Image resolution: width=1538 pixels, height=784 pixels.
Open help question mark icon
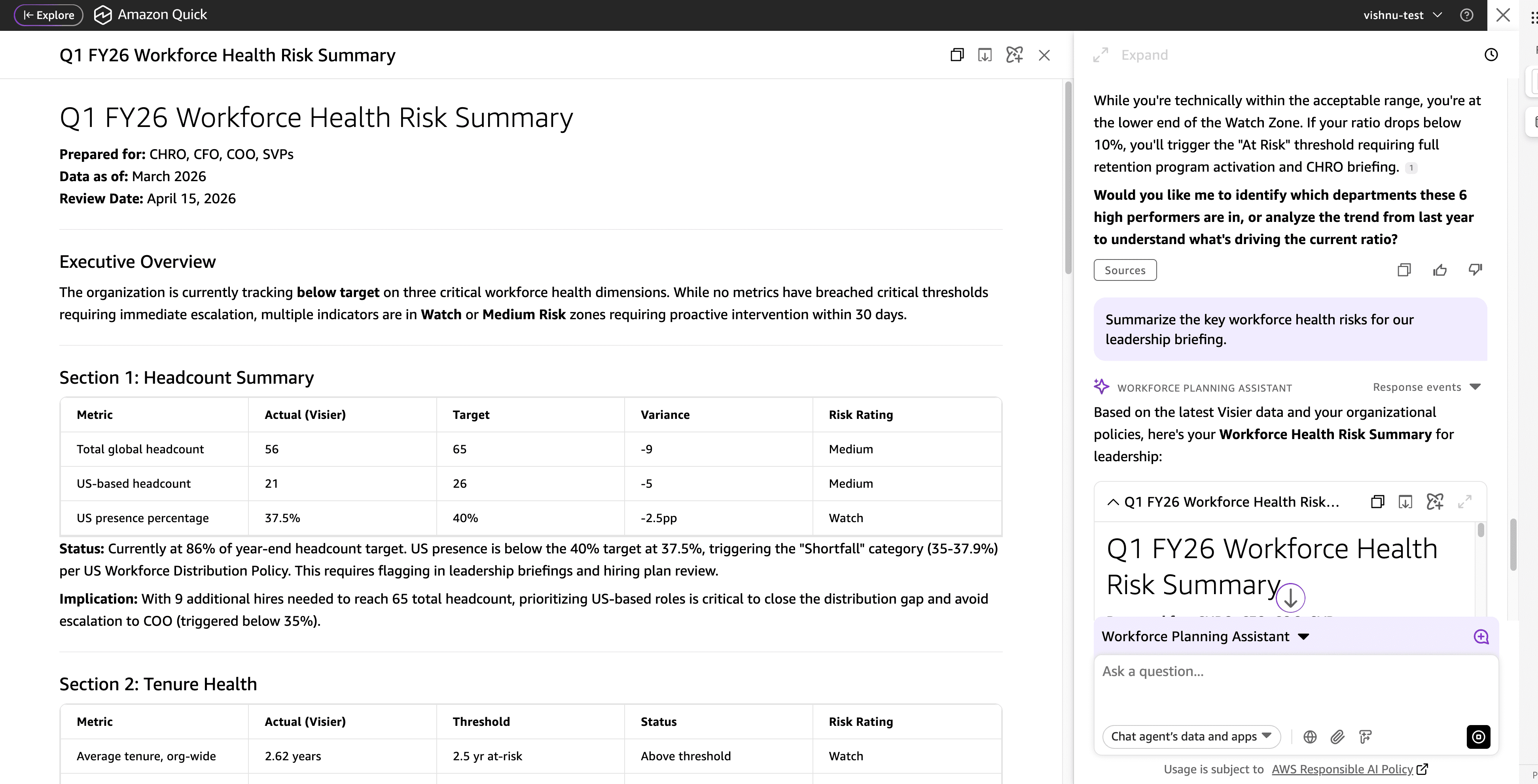coord(1466,15)
